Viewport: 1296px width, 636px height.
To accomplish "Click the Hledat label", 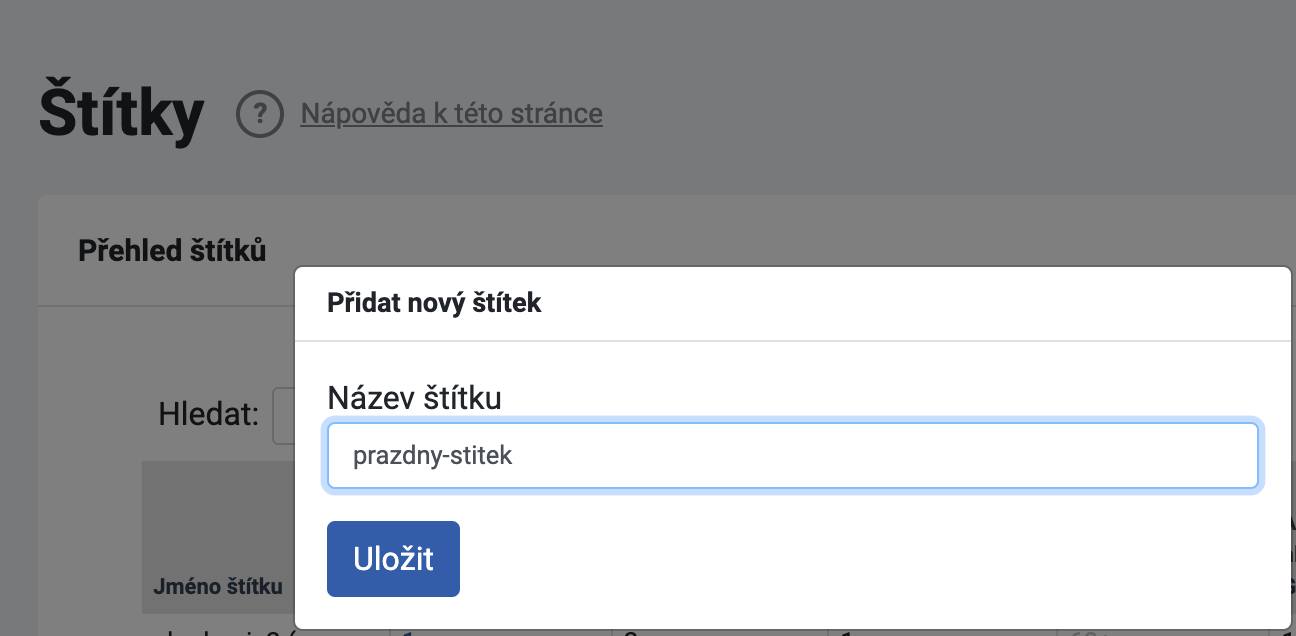I will click(209, 414).
